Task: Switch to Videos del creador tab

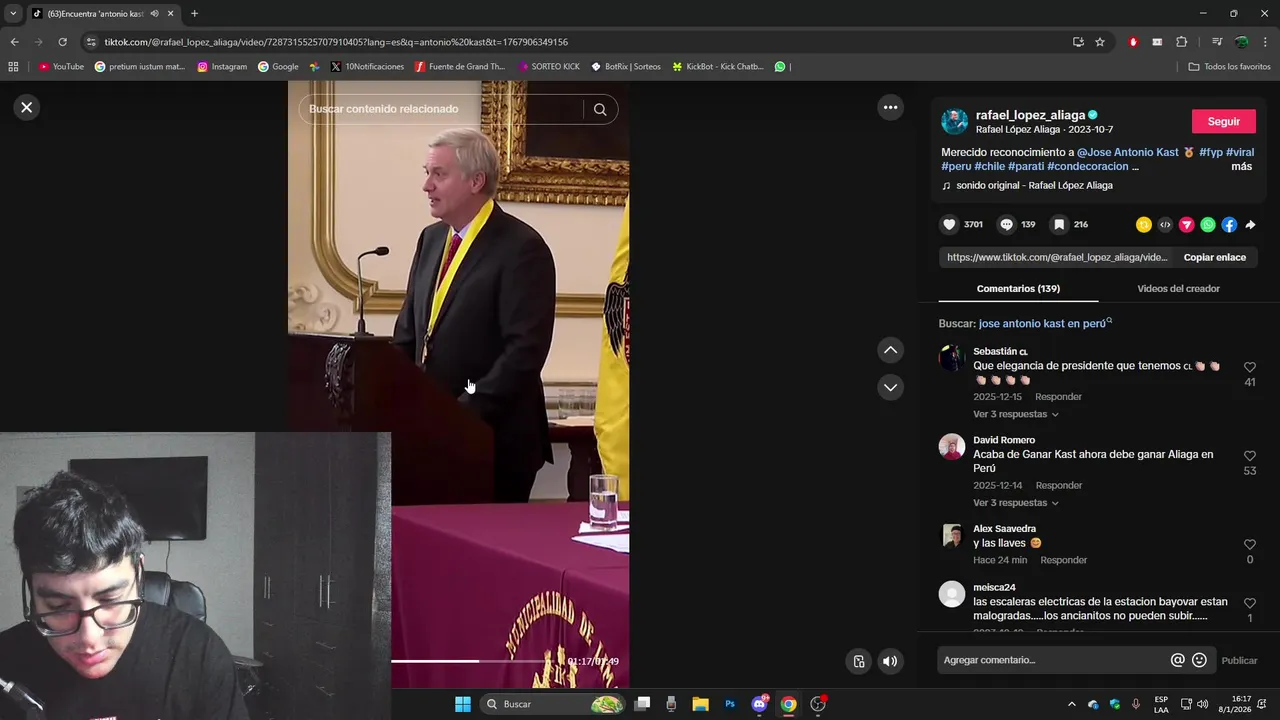Action: (1178, 289)
